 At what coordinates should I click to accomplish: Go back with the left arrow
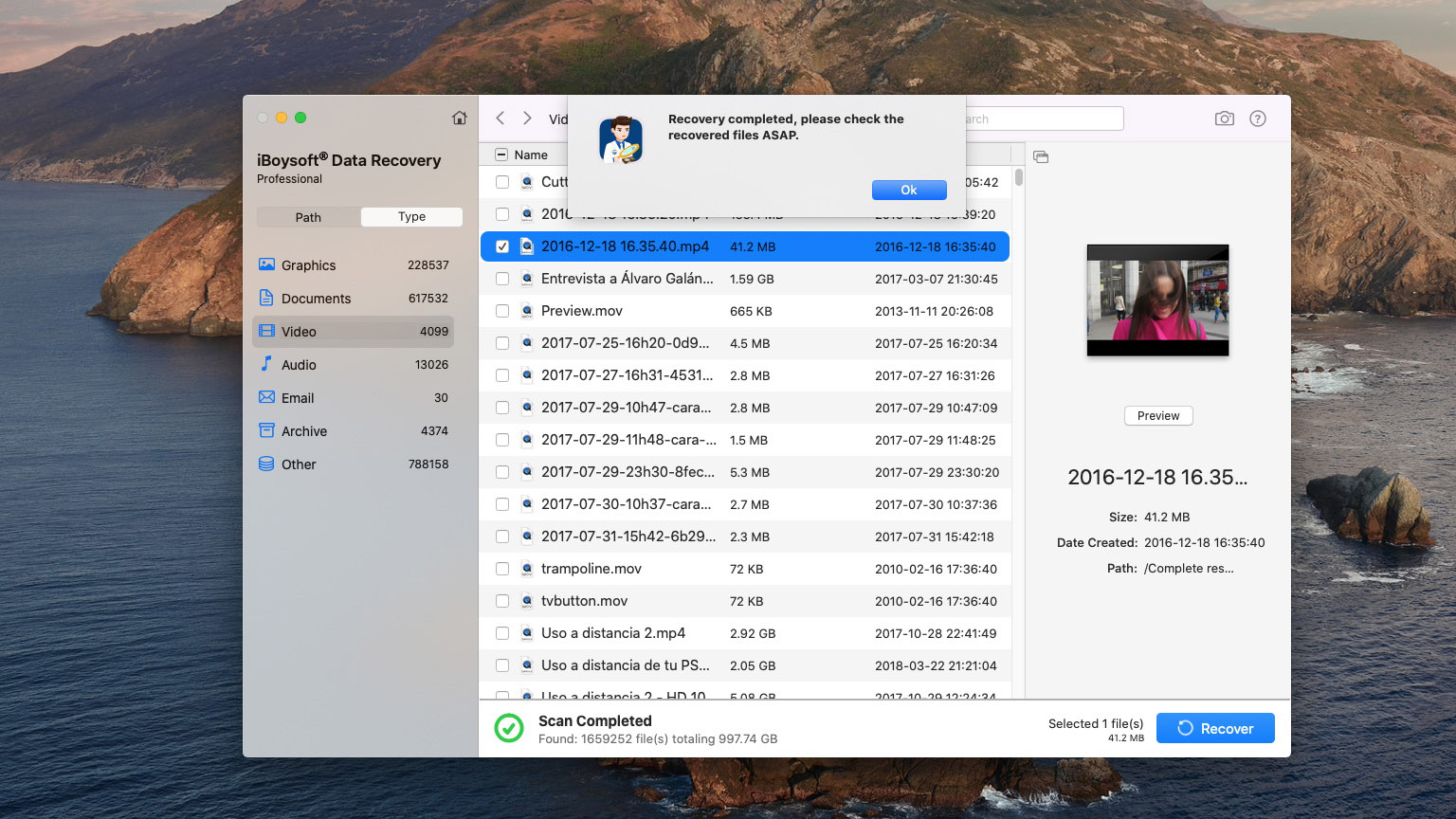500,118
